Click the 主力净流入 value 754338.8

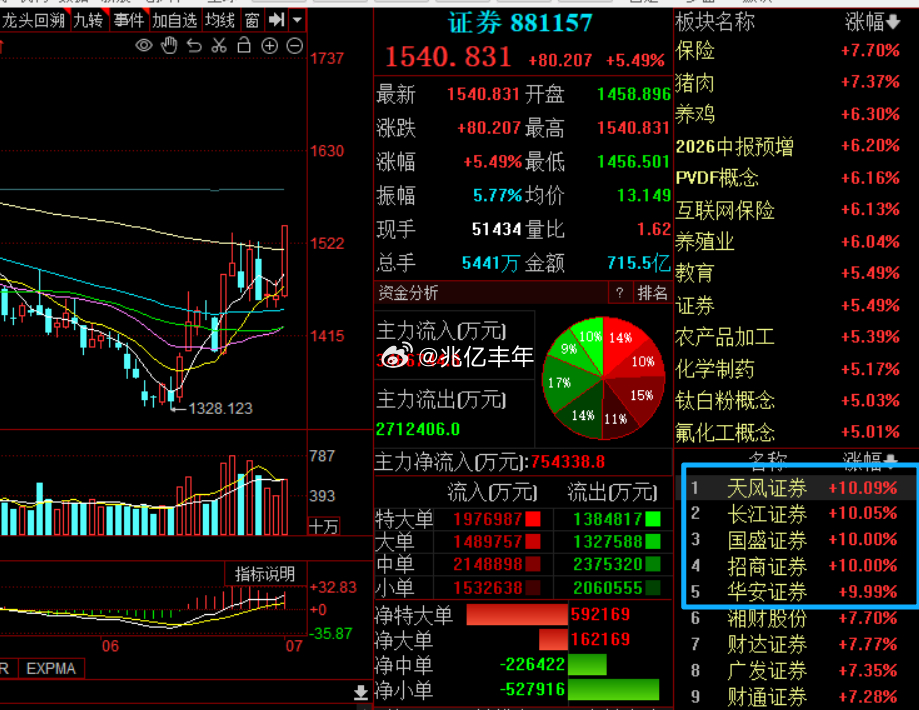click(568, 462)
